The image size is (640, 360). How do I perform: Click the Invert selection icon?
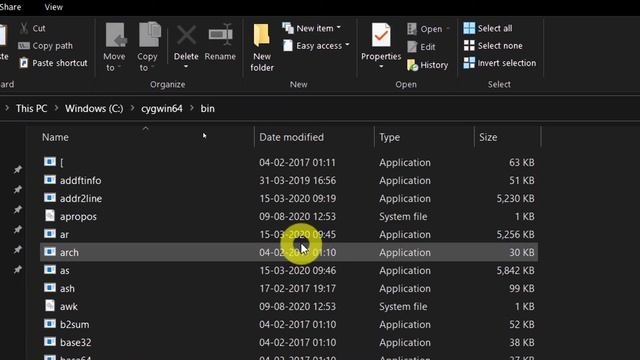point(469,63)
